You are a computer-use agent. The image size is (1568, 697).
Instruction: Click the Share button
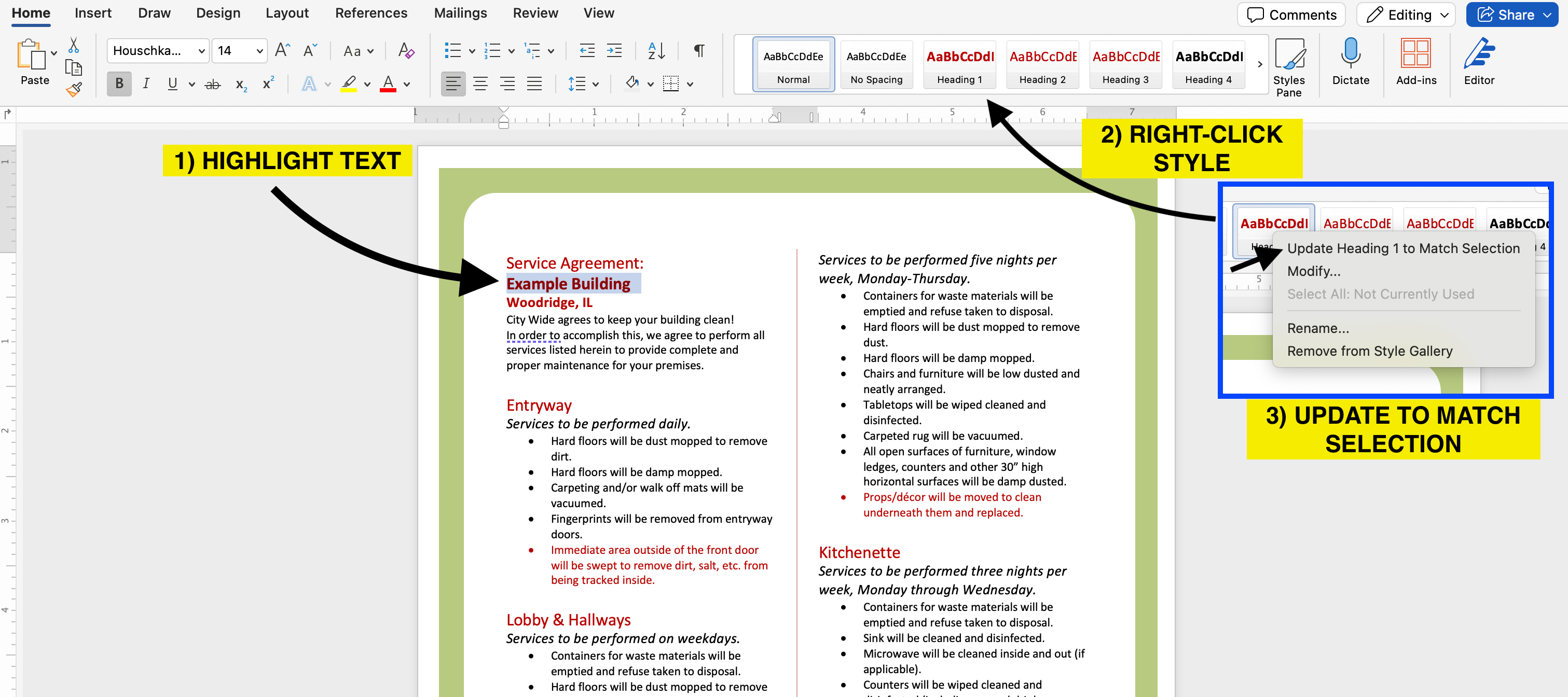coord(1511,15)
